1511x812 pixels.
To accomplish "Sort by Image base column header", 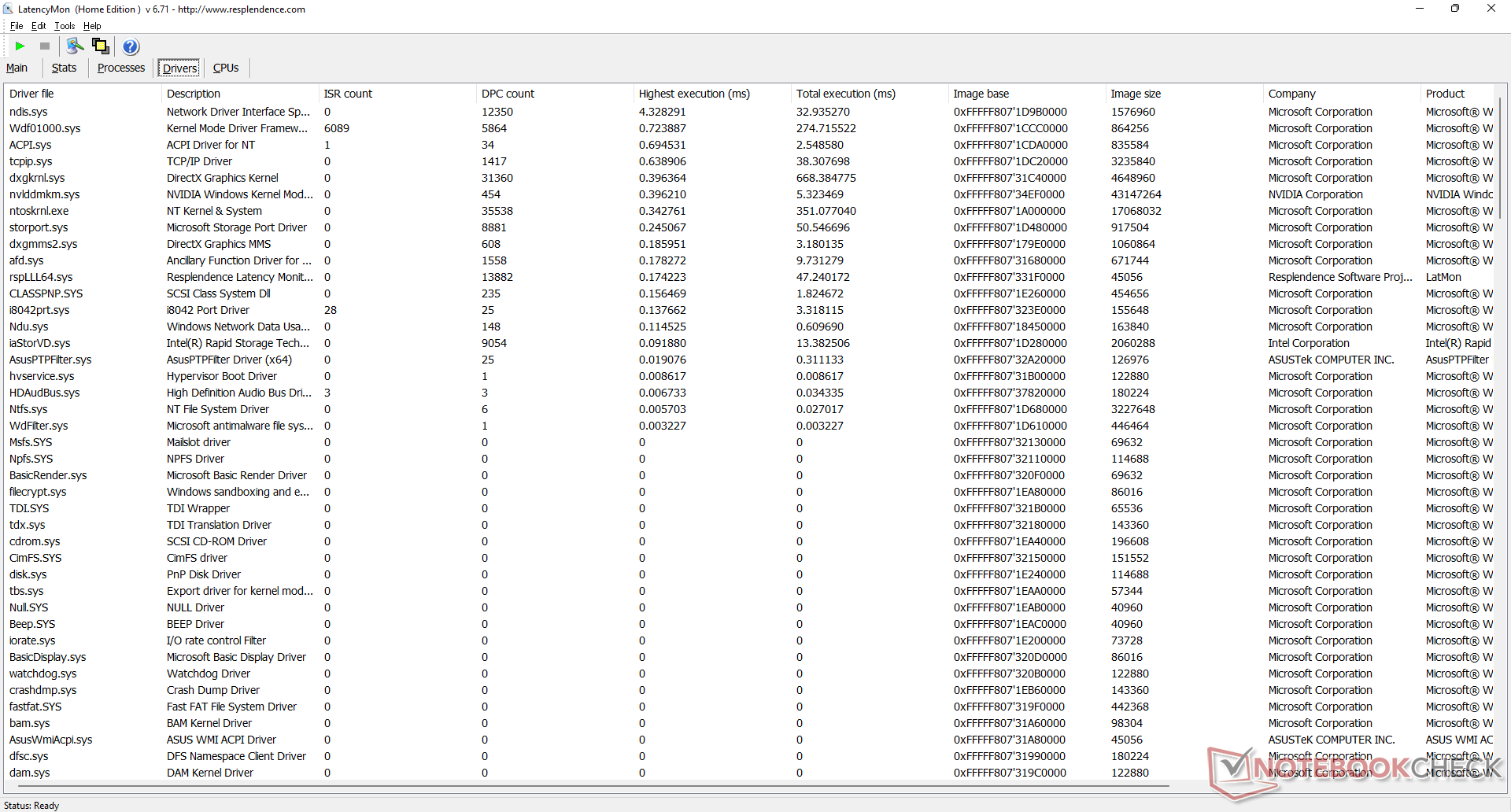I will 1027,94.
